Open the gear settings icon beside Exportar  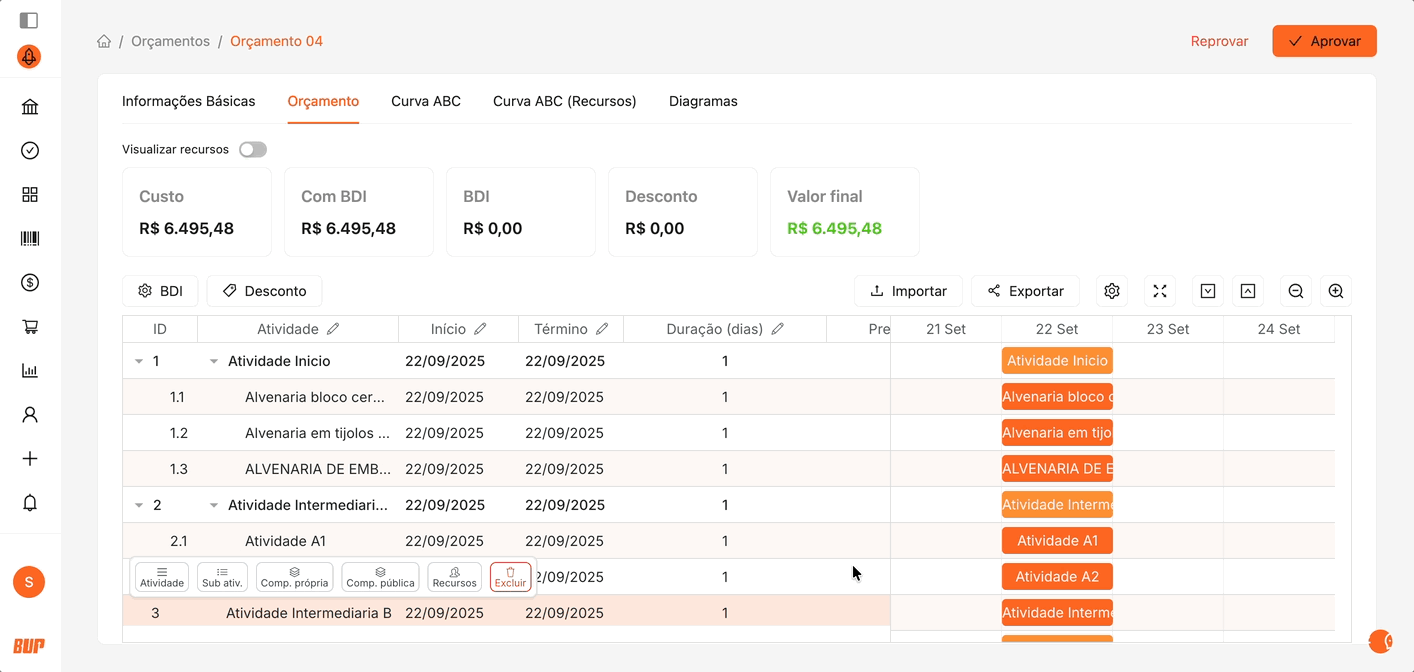[x=1112, y=291]
